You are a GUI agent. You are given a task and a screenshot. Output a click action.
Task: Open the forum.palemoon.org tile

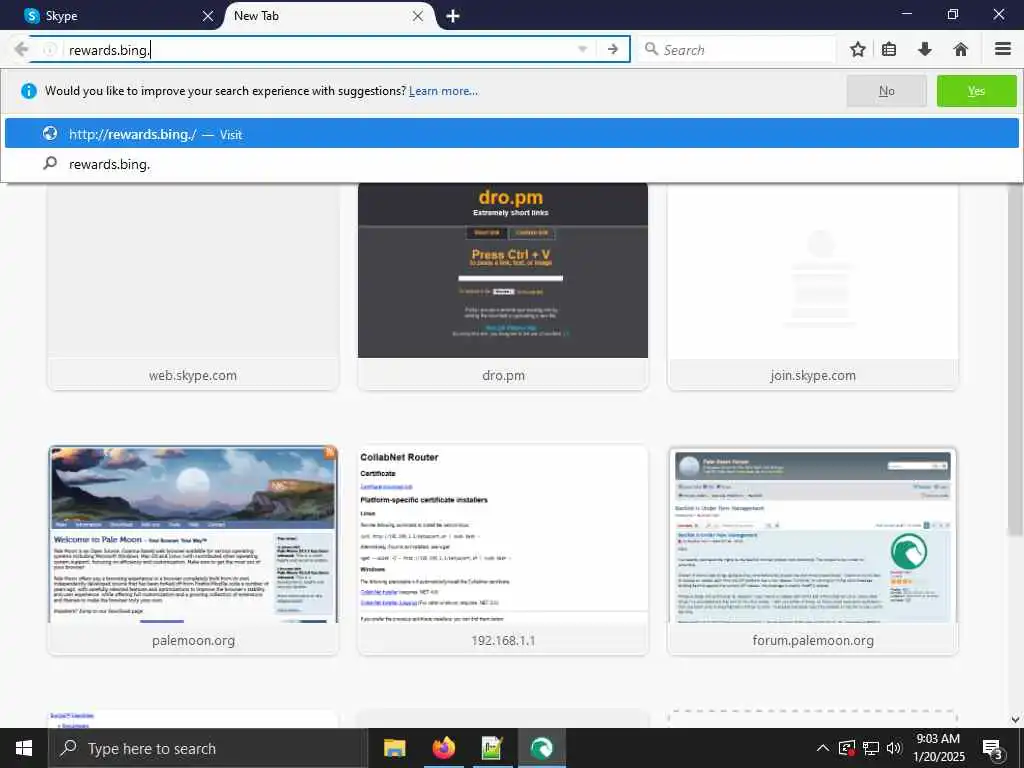(x=812, y=549)
